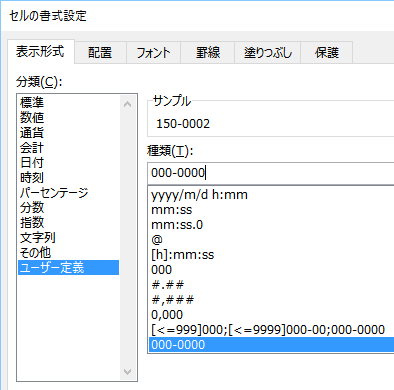This screenshot has width=394, height=390.
Task: Select the 000 format entry
Action: 272,270
